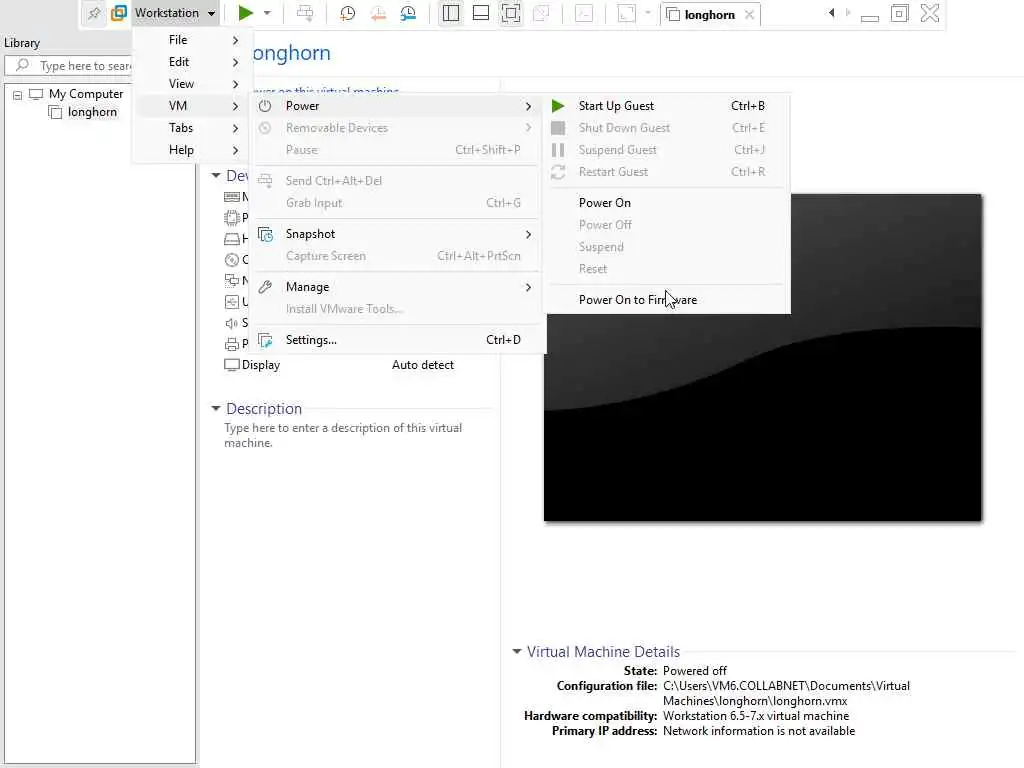
Task: Click the Power icon in VM menu
Action: click(264, 106)
